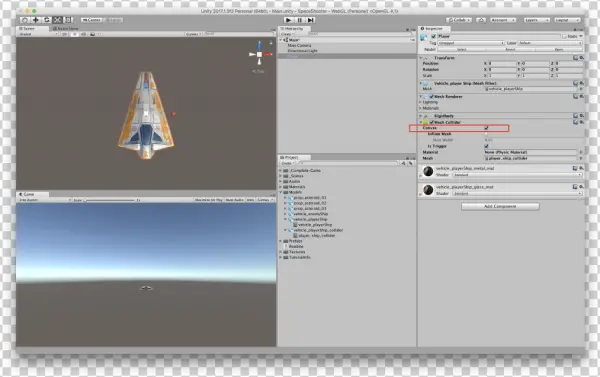Select the Scale tool in toolbar
This screenshot has height=377, width=600.
pos(57,20)
